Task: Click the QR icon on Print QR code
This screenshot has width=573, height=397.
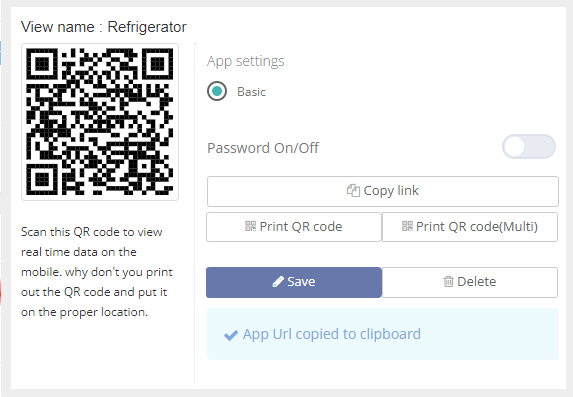Action: (x=250, y=226)
